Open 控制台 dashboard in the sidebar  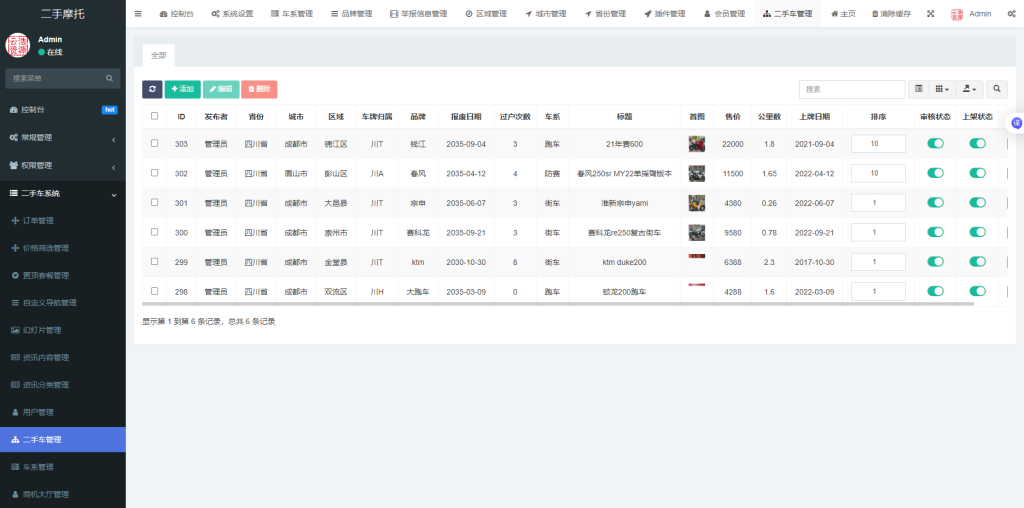(x=63, y=110)
